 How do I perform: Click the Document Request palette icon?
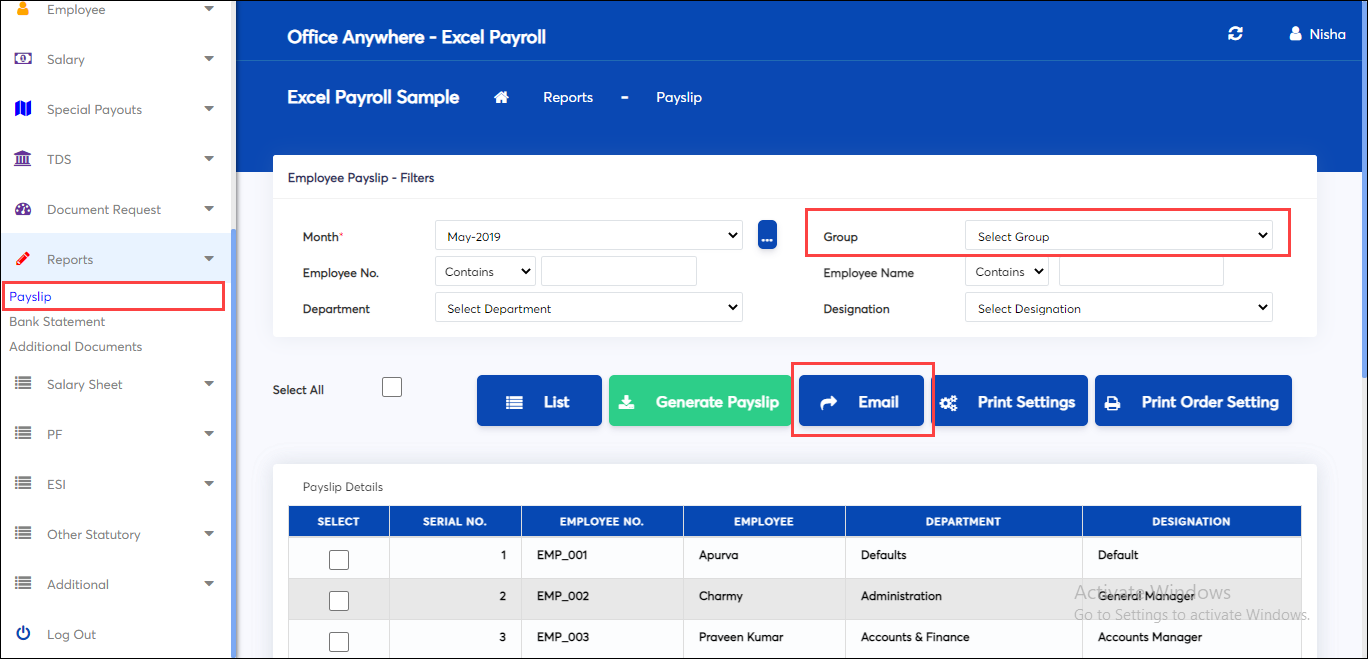click(24, 209)
